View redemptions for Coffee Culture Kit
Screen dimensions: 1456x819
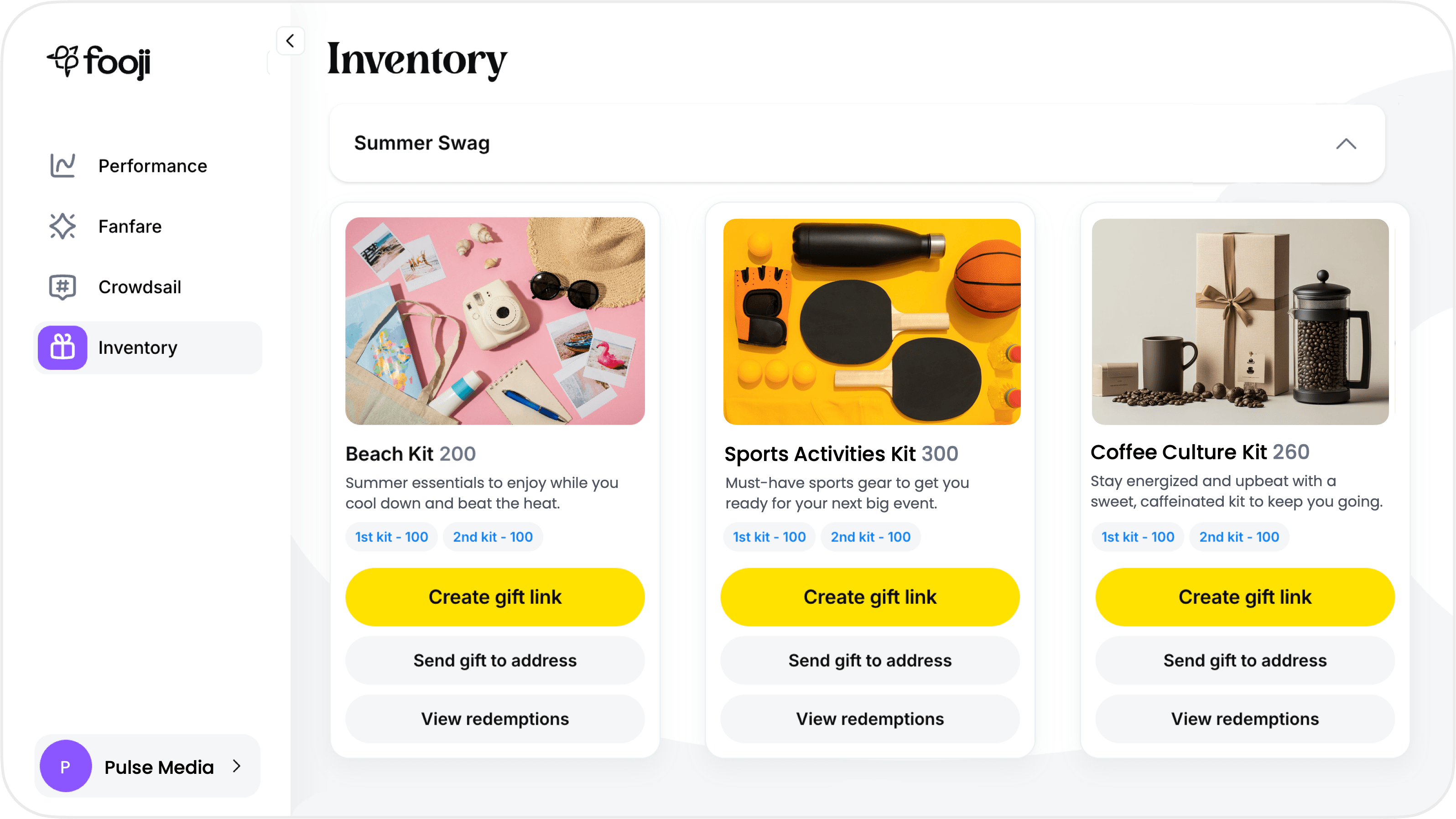(1245, 718)
